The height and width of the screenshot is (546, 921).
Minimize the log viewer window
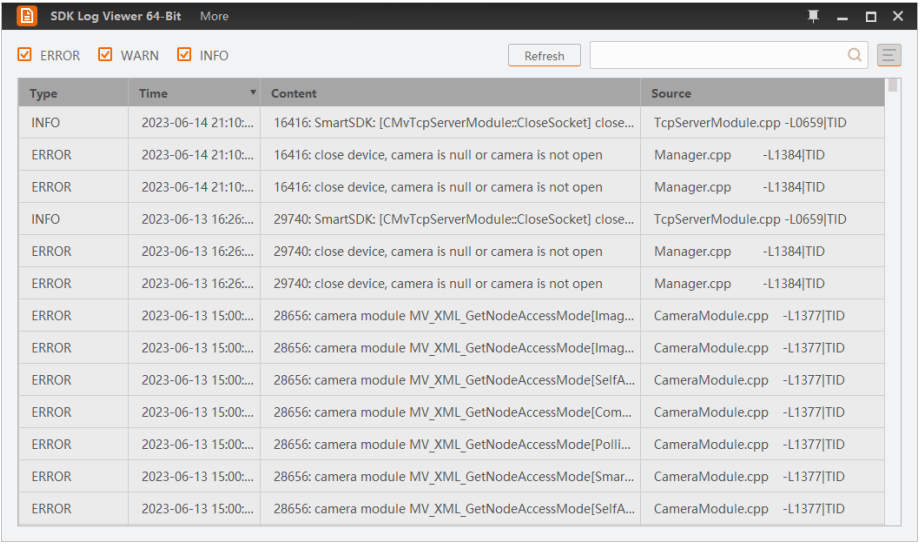[843, 16]
